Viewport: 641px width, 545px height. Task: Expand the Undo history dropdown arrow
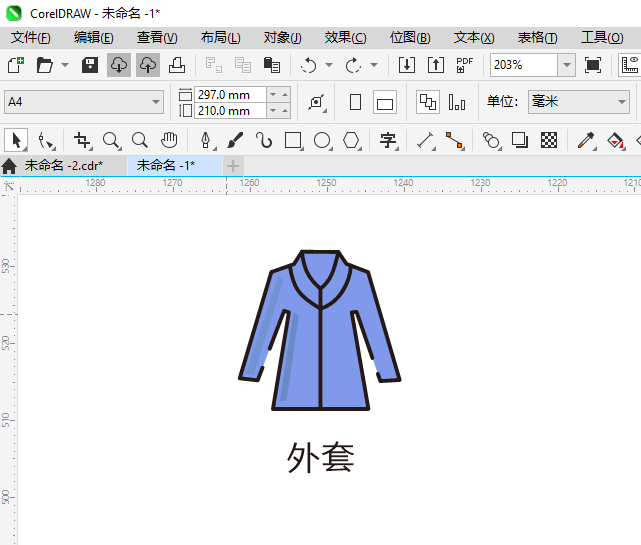click(x=329, y=65)
